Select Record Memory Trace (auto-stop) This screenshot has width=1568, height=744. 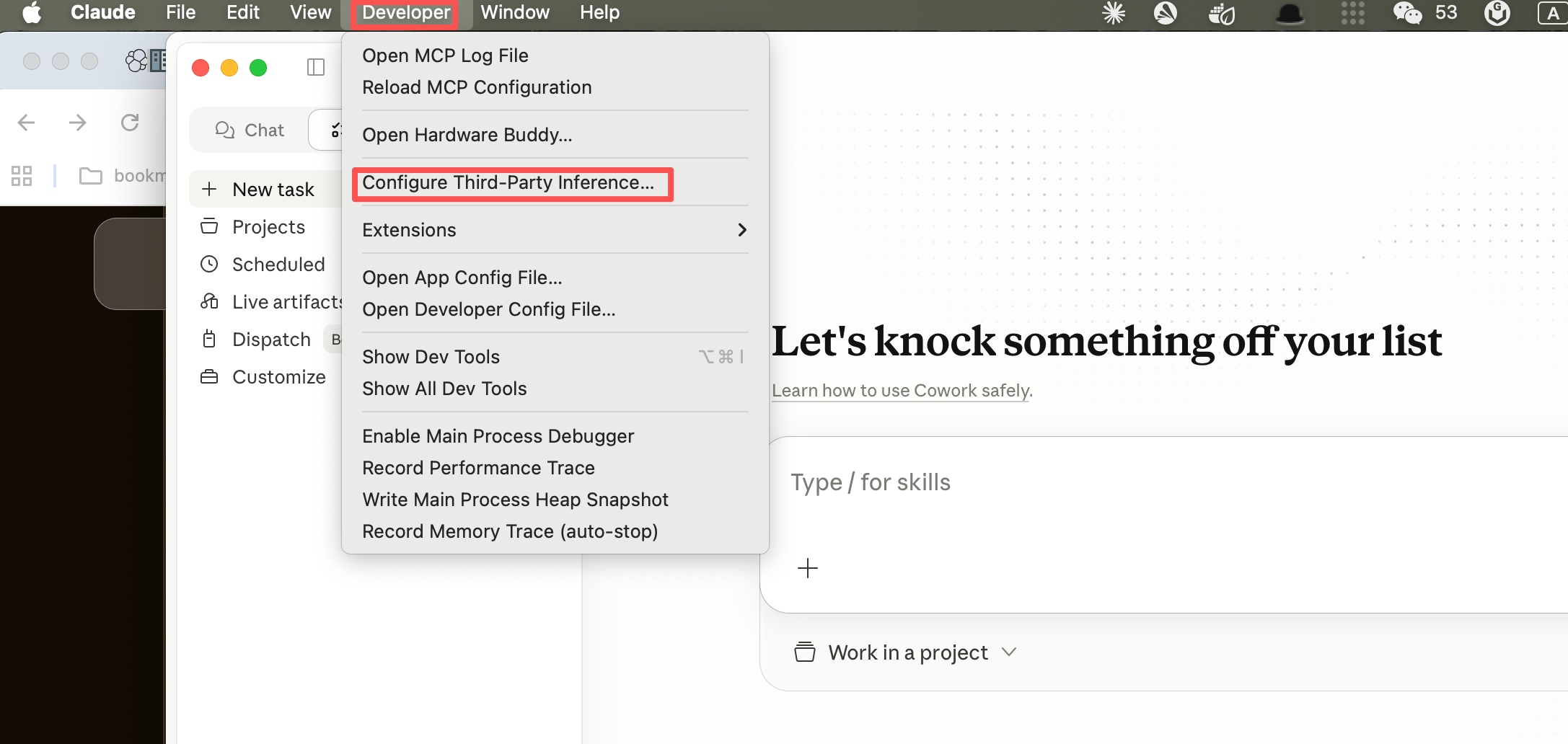[555, 531]
